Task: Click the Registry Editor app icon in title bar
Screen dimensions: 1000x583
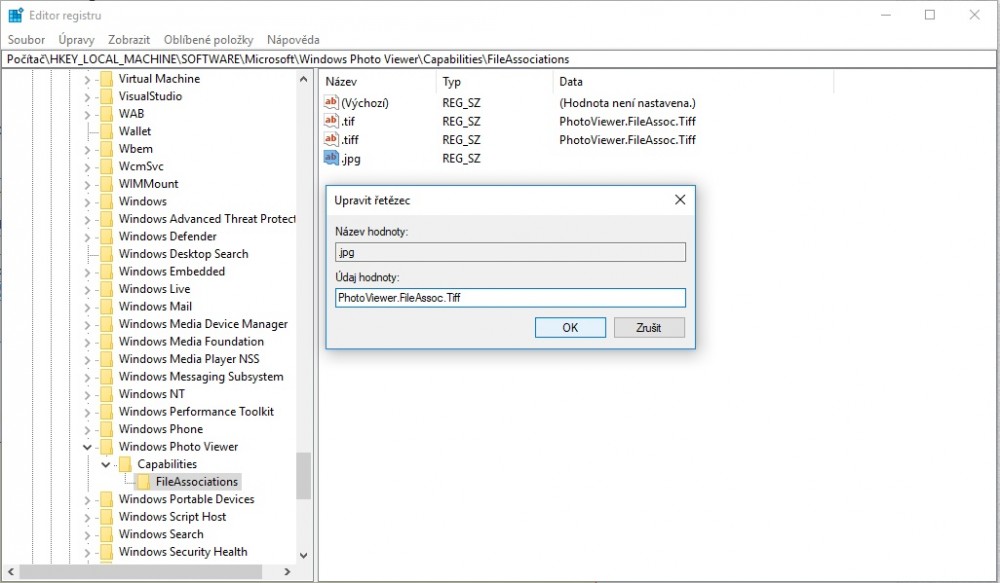Action: tap(16, 15)
